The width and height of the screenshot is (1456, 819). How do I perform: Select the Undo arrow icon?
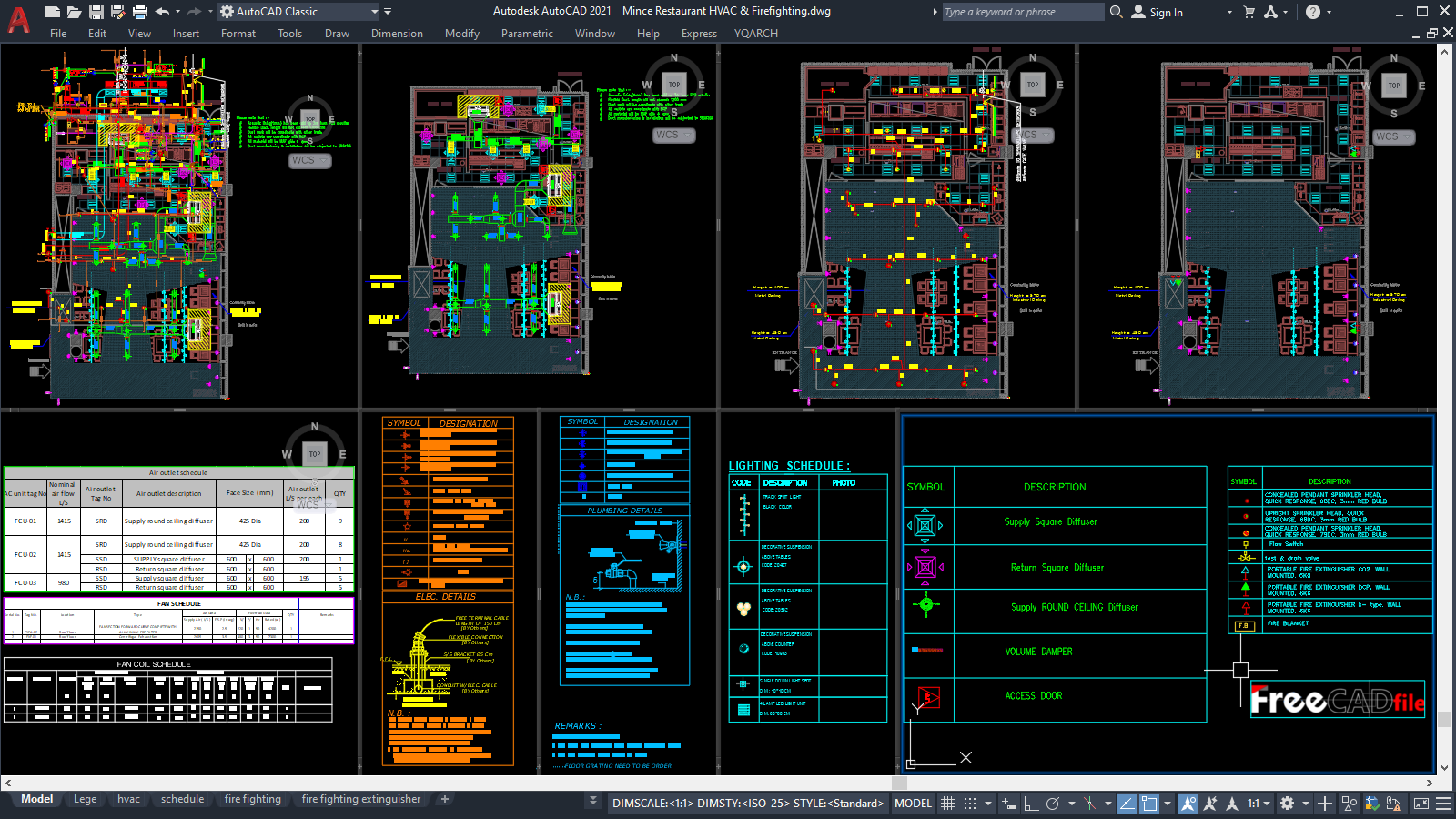click(160, 11)
